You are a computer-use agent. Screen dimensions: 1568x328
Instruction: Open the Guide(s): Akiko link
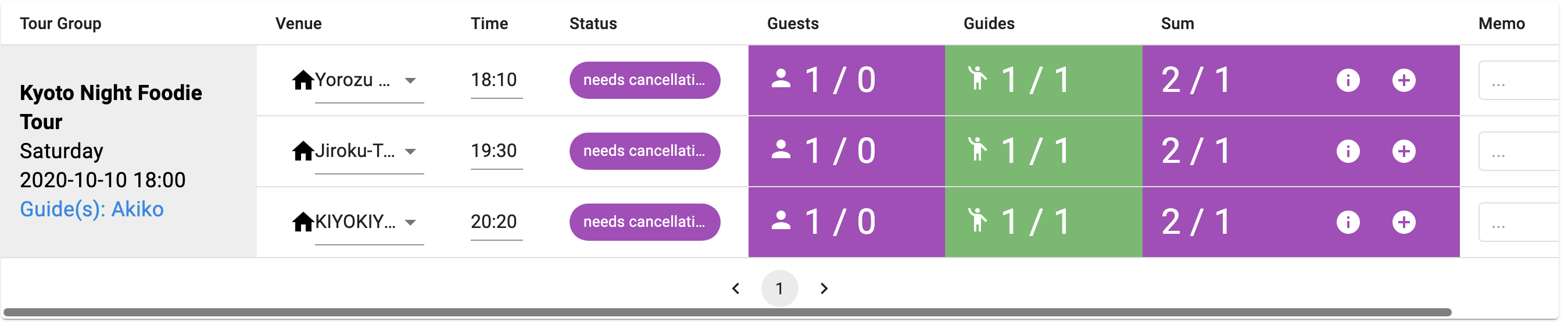[91, 209]
